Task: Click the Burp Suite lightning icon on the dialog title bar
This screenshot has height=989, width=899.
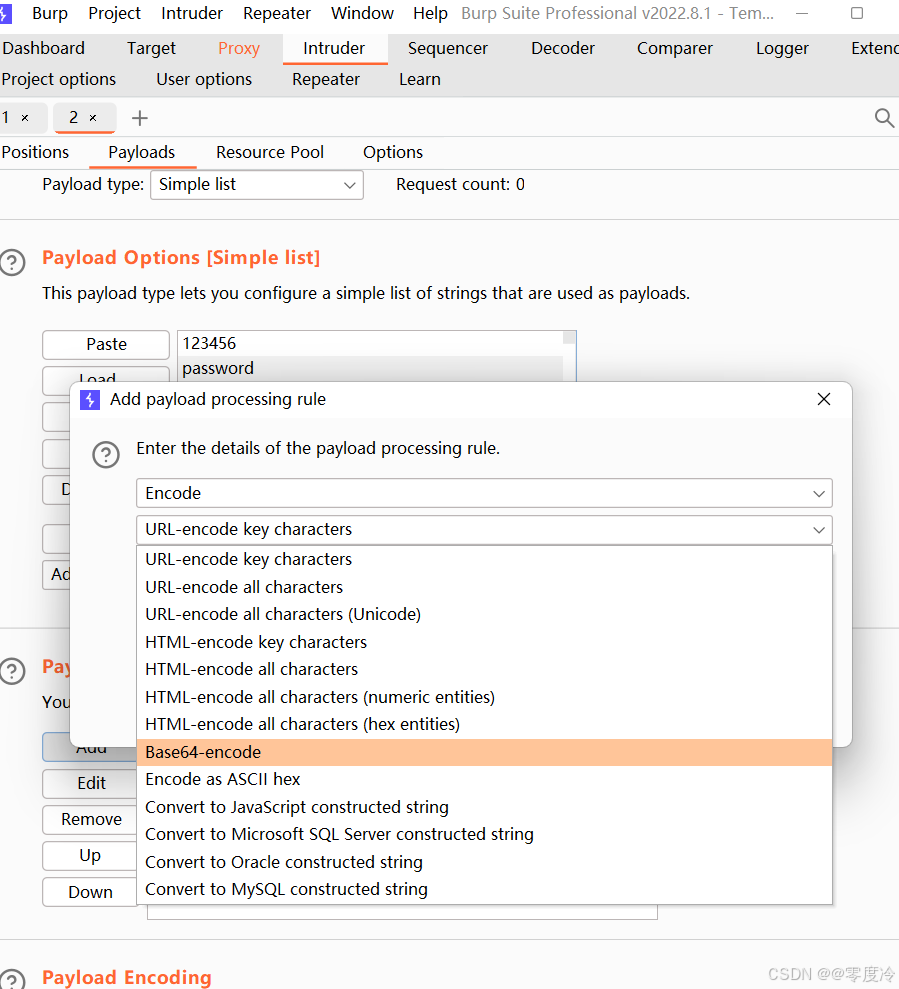Action: (x=89, y=399)
